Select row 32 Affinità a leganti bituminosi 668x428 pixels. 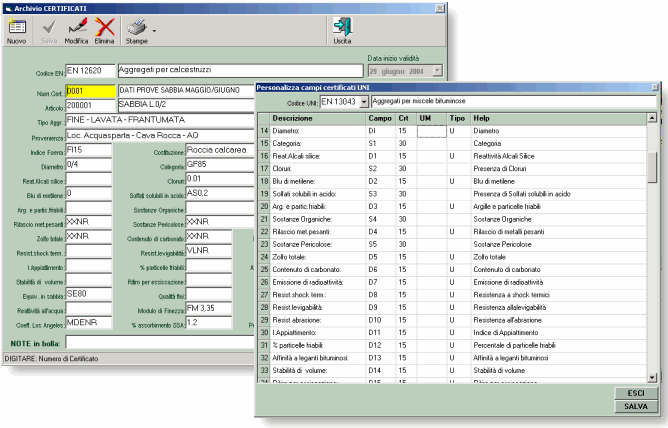click(452, 358)
